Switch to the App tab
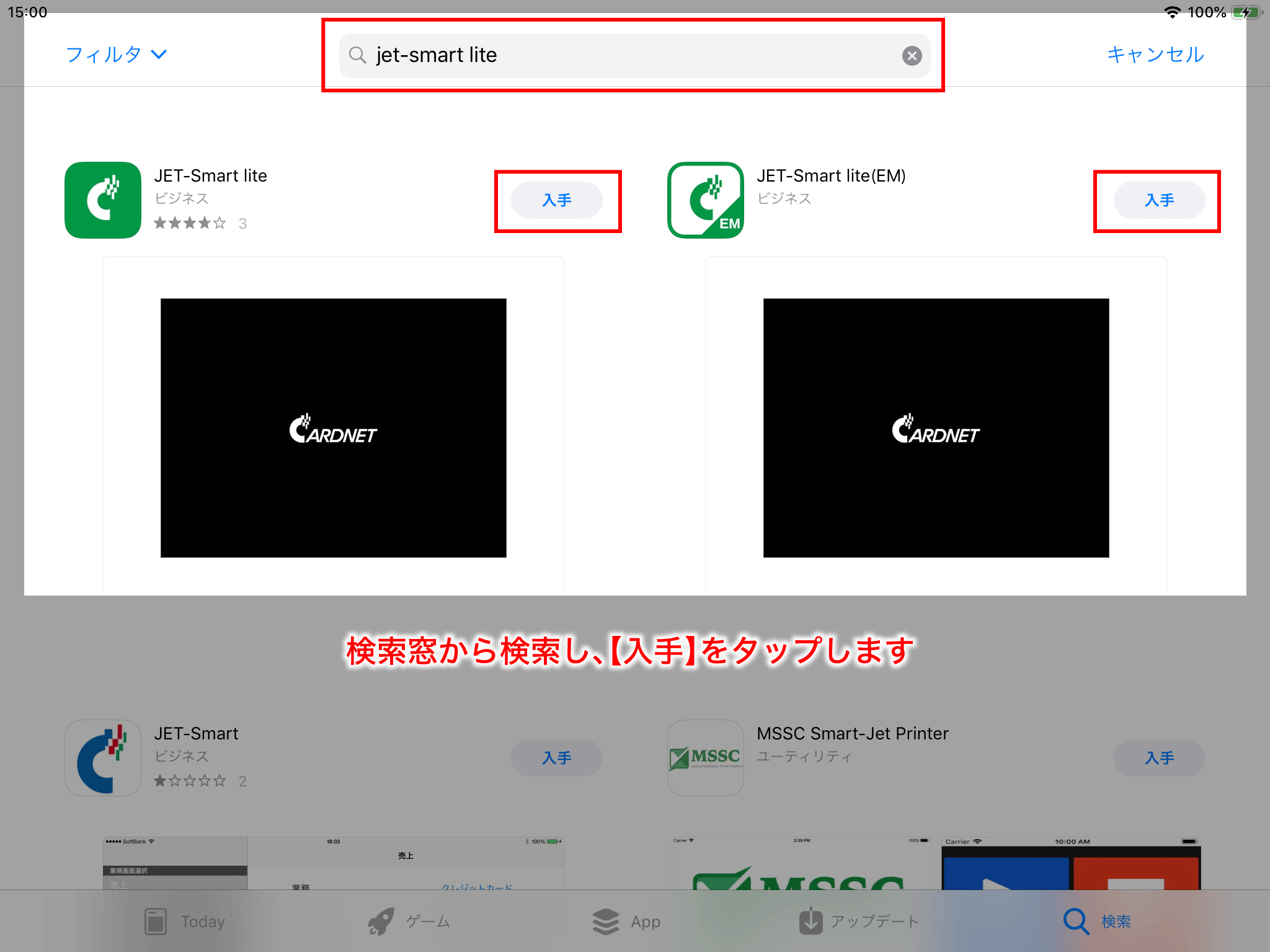1270x952 pixels. point(626,922)
